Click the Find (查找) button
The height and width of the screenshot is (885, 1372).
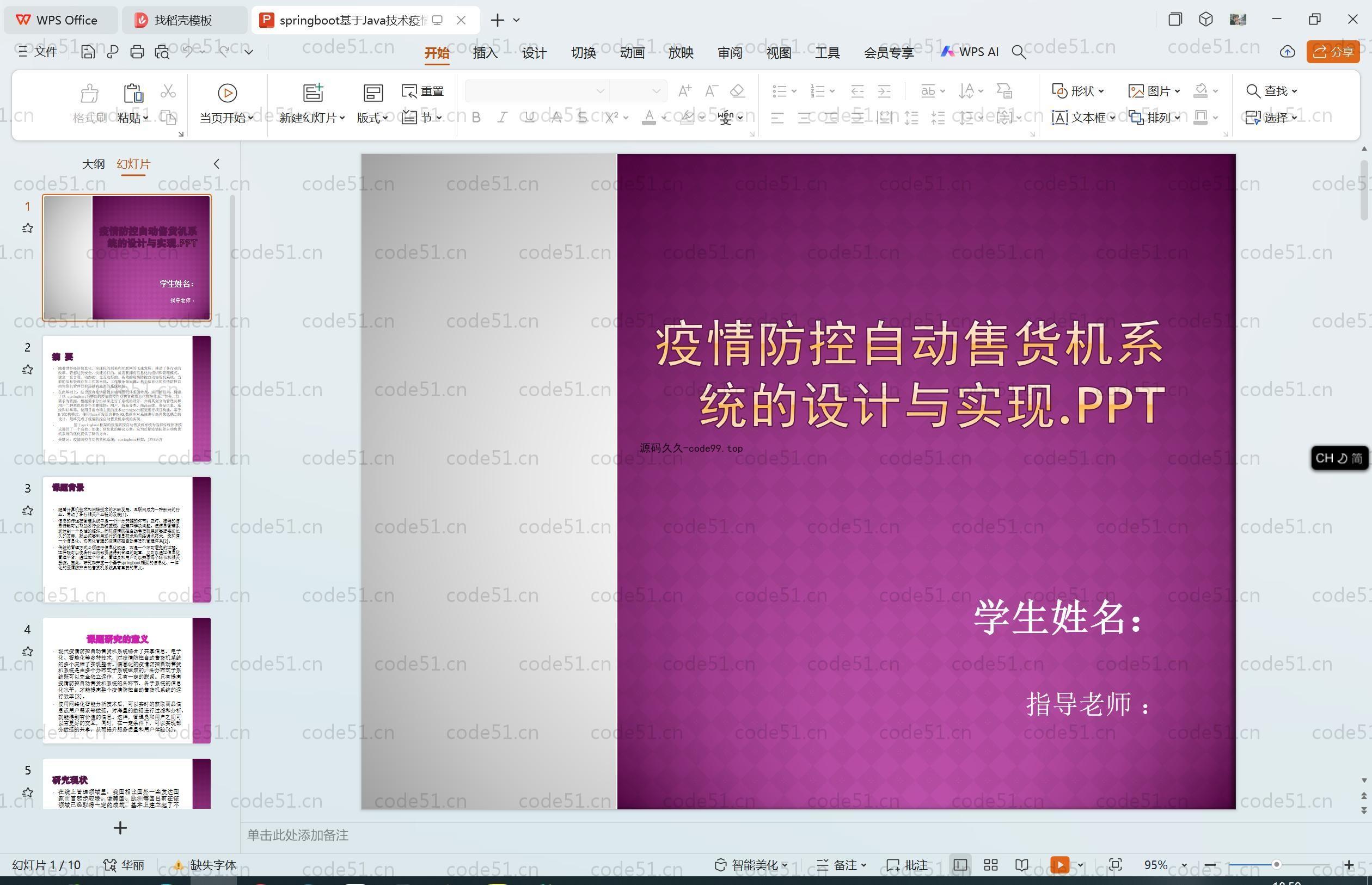click(x=1271, y=91)
